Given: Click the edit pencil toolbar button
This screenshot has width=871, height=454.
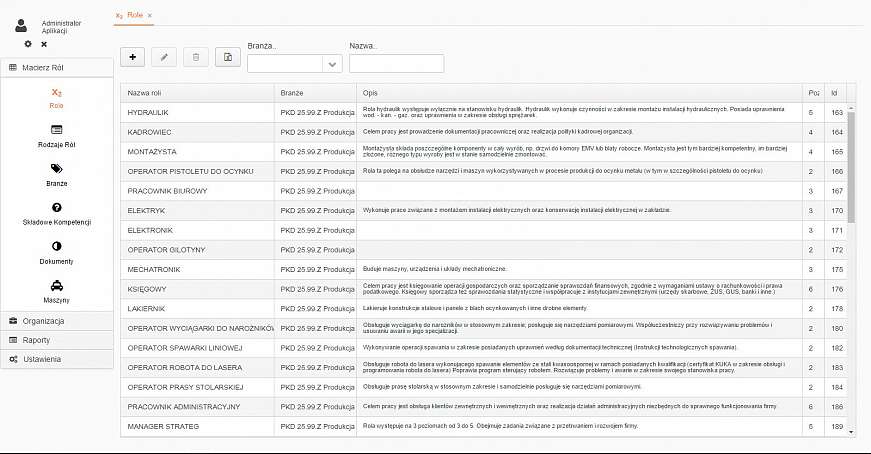Looking at the screenshot, I should pyautogui.click(x=164, y=57).
